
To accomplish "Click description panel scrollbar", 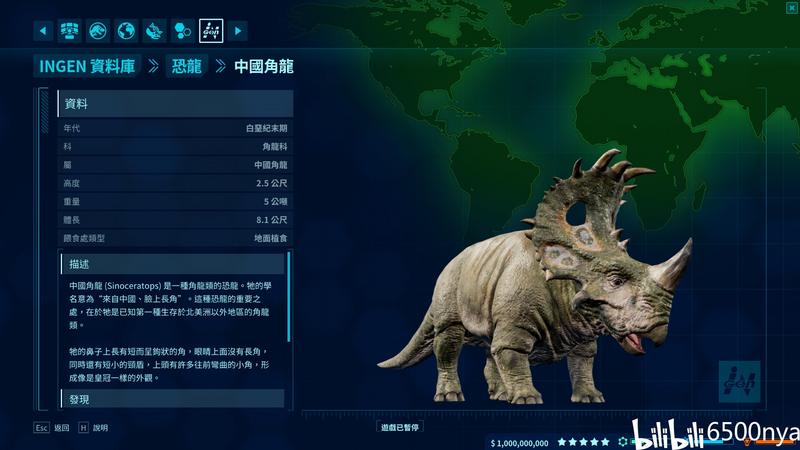I will pyautogui.click(x=289, y=296).
